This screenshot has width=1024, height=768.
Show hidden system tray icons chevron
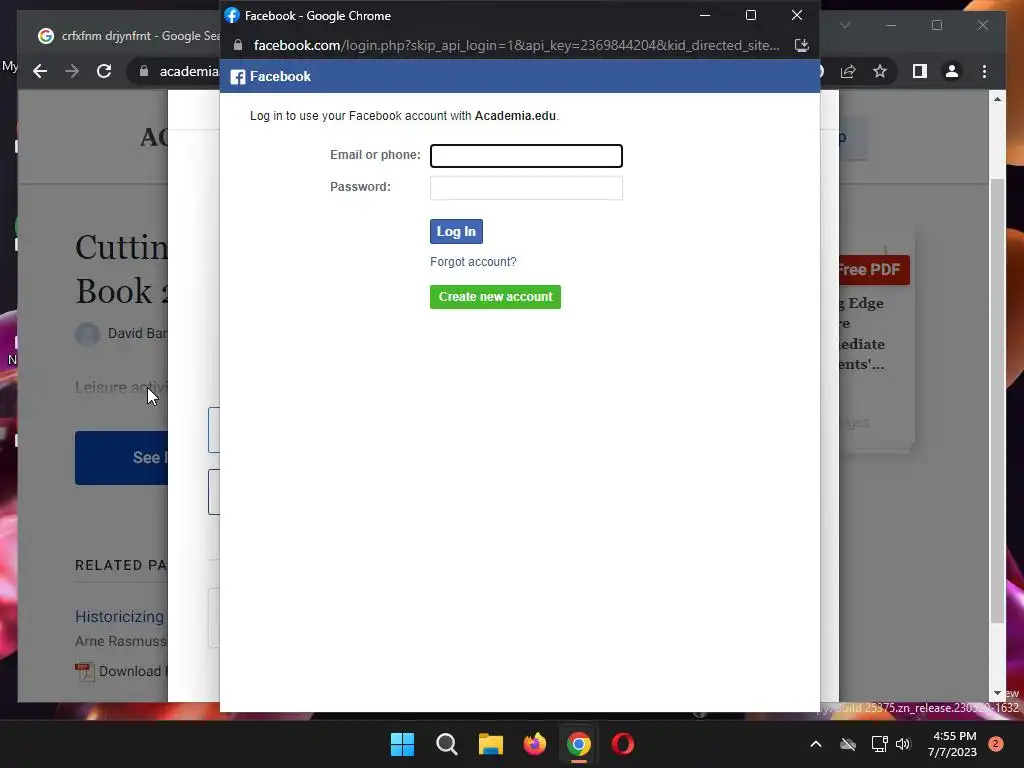816,744
